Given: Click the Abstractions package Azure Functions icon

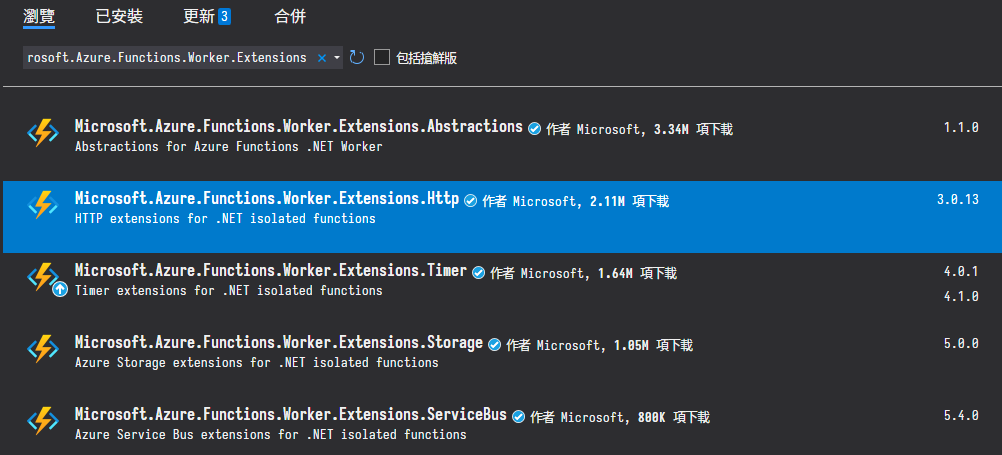Looking at the screenshot, I should [43, 133].
